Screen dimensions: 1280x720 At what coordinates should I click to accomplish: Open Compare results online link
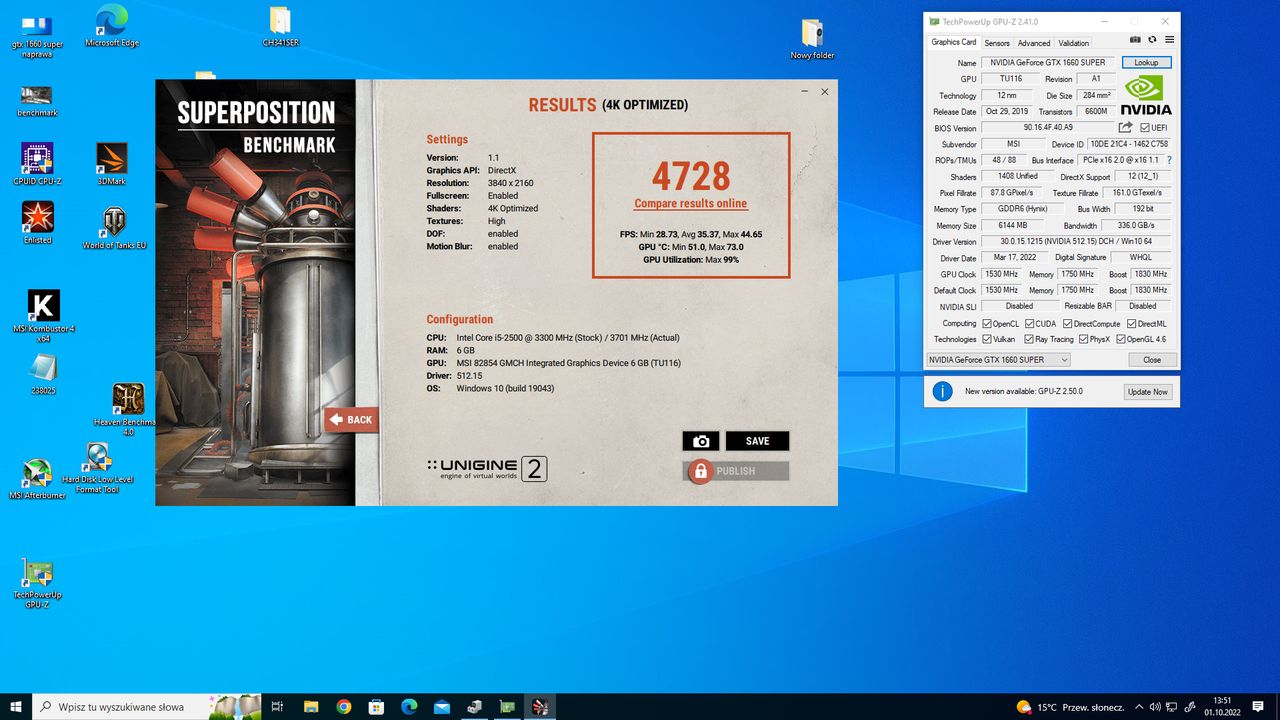coord(690,203)
